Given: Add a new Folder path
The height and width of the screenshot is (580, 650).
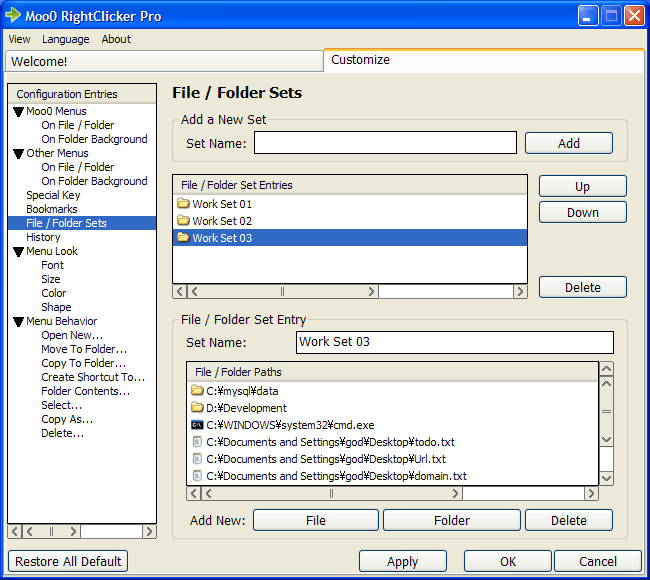Looking at the screenshot, I should [452, 520].
